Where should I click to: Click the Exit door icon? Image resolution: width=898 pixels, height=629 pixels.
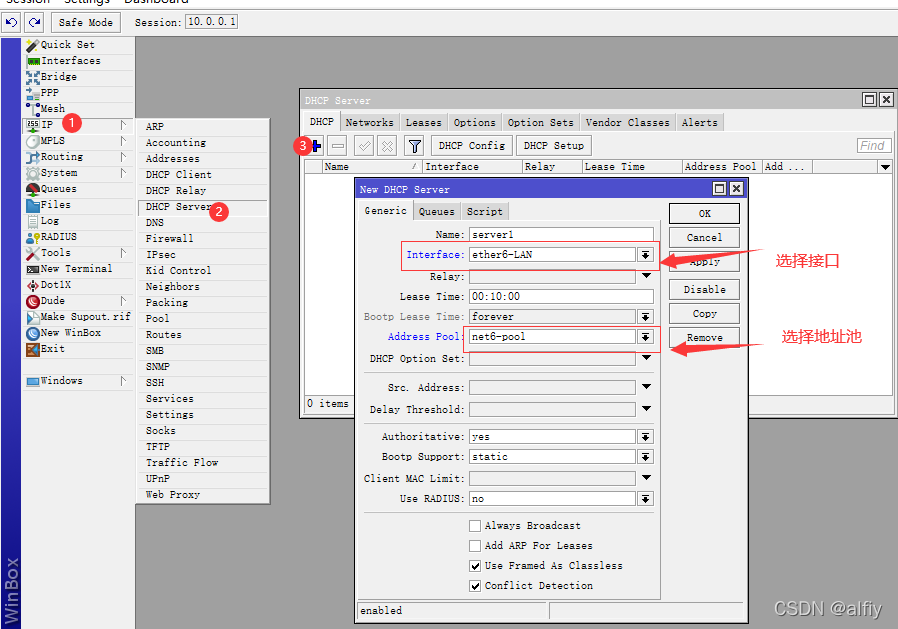[33, 349]
